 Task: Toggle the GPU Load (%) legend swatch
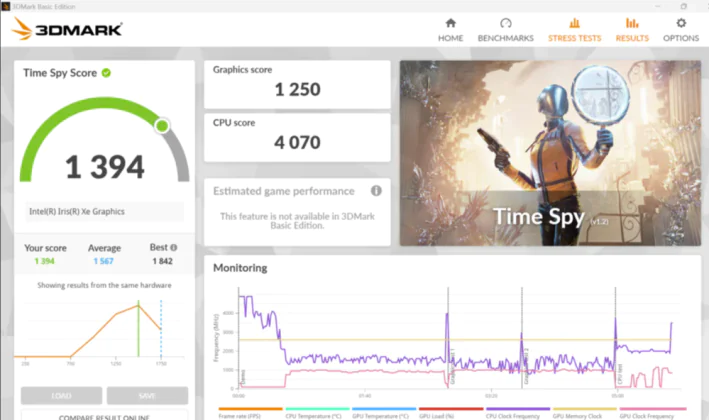click(451, 408)
